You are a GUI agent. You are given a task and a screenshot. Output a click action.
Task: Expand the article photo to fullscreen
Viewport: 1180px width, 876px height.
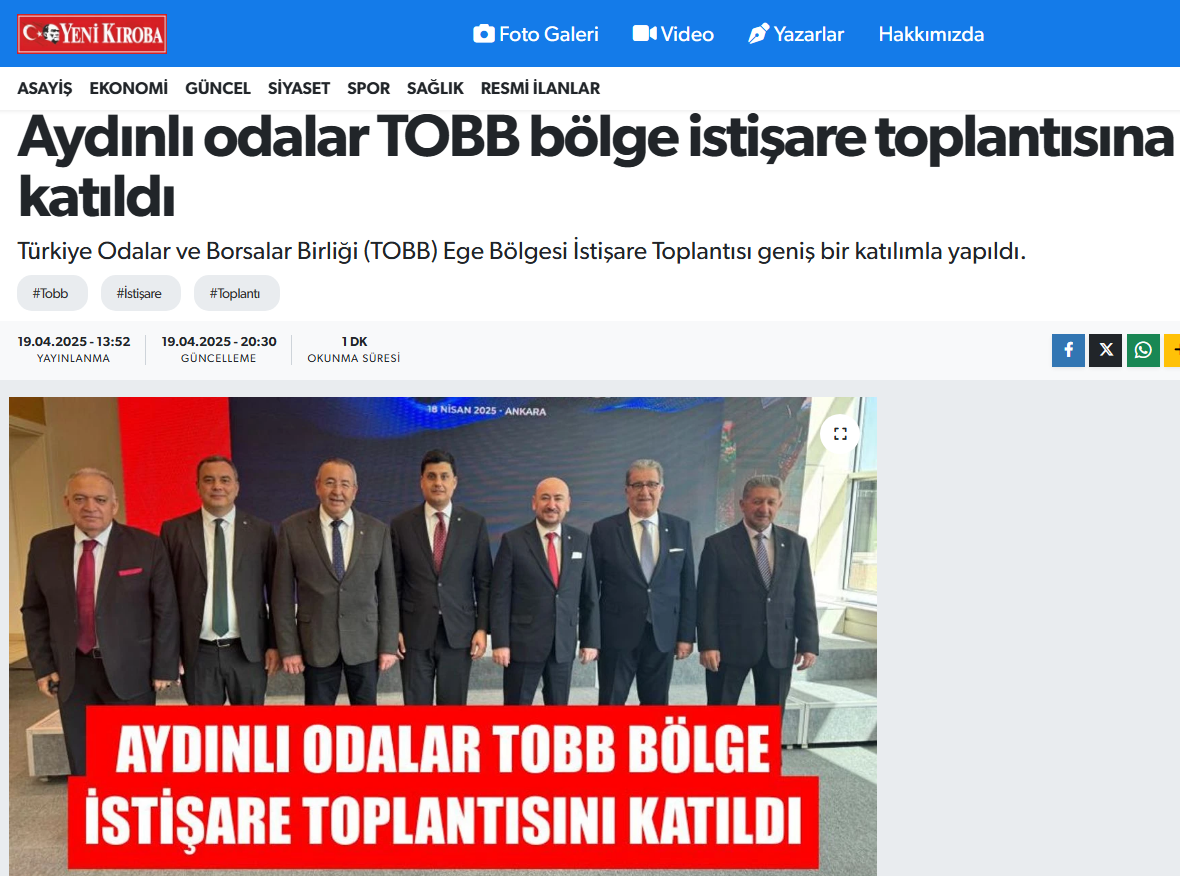pos(840,433)
